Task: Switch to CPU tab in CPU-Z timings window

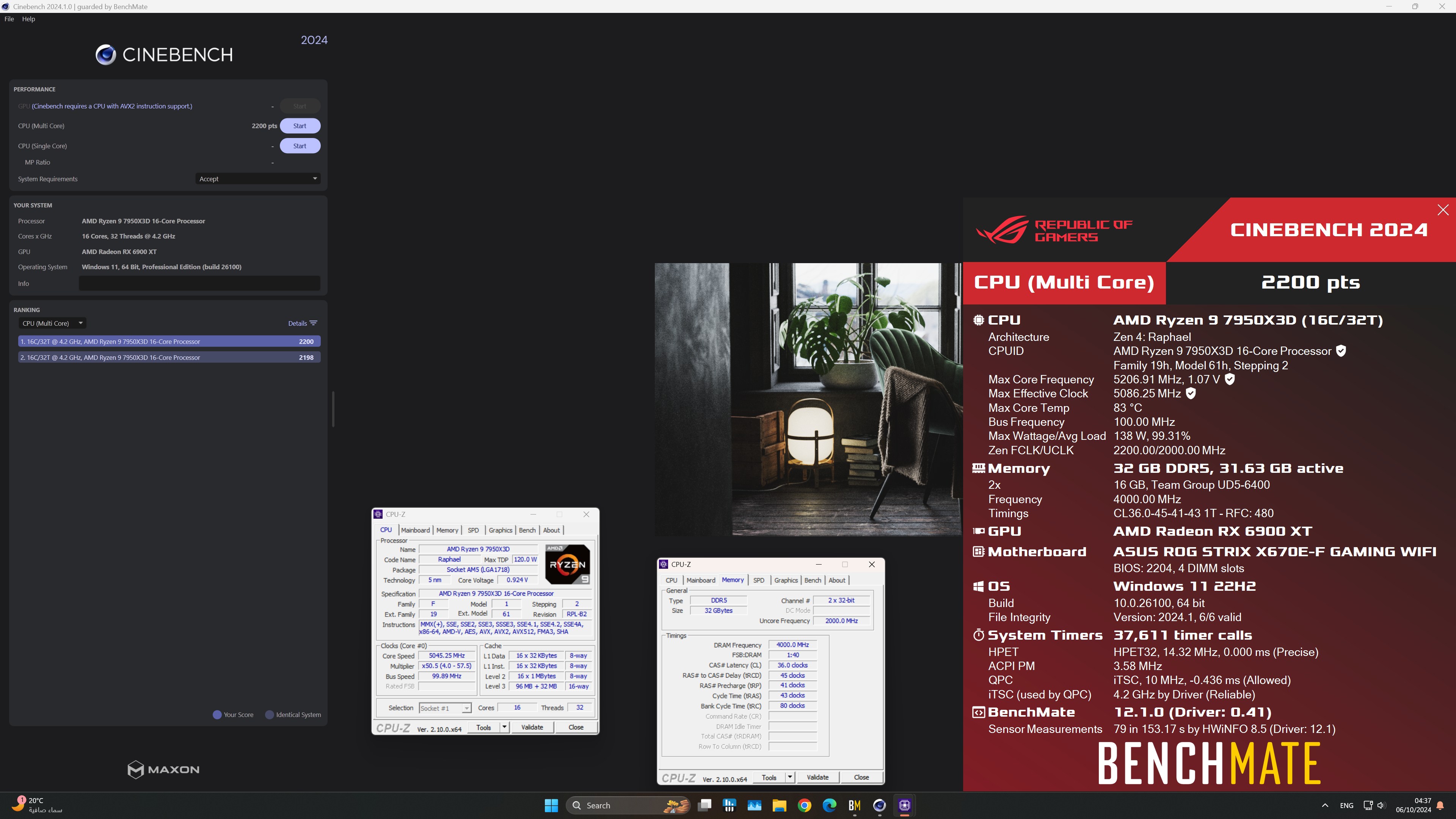Action: coord(672,580)
